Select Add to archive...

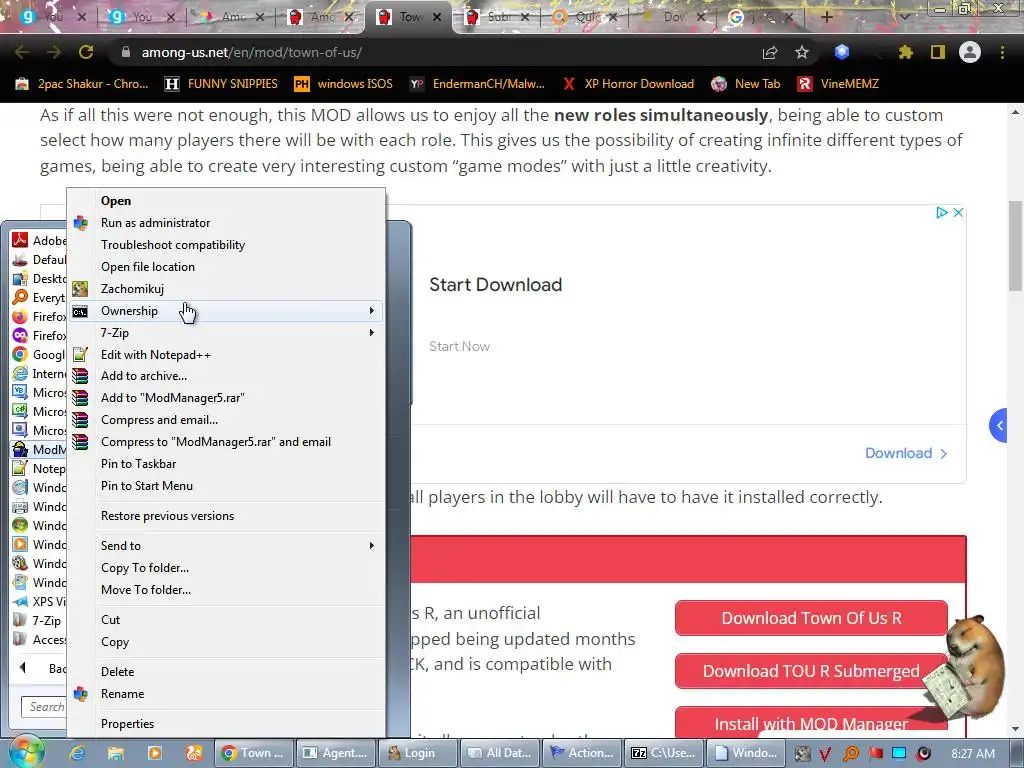pyautogui.click(x=226, y=376)
